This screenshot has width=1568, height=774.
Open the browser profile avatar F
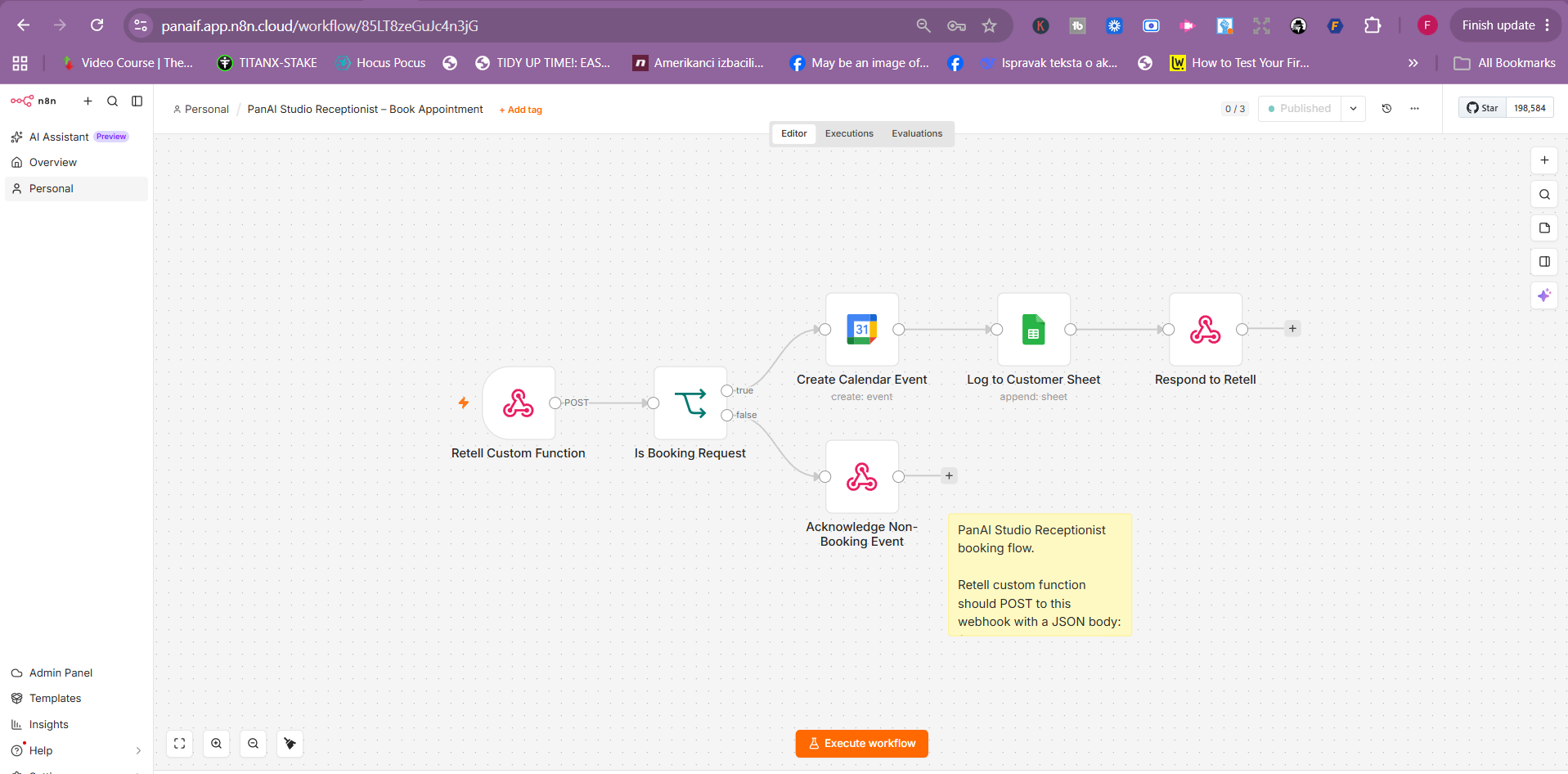1427,25
